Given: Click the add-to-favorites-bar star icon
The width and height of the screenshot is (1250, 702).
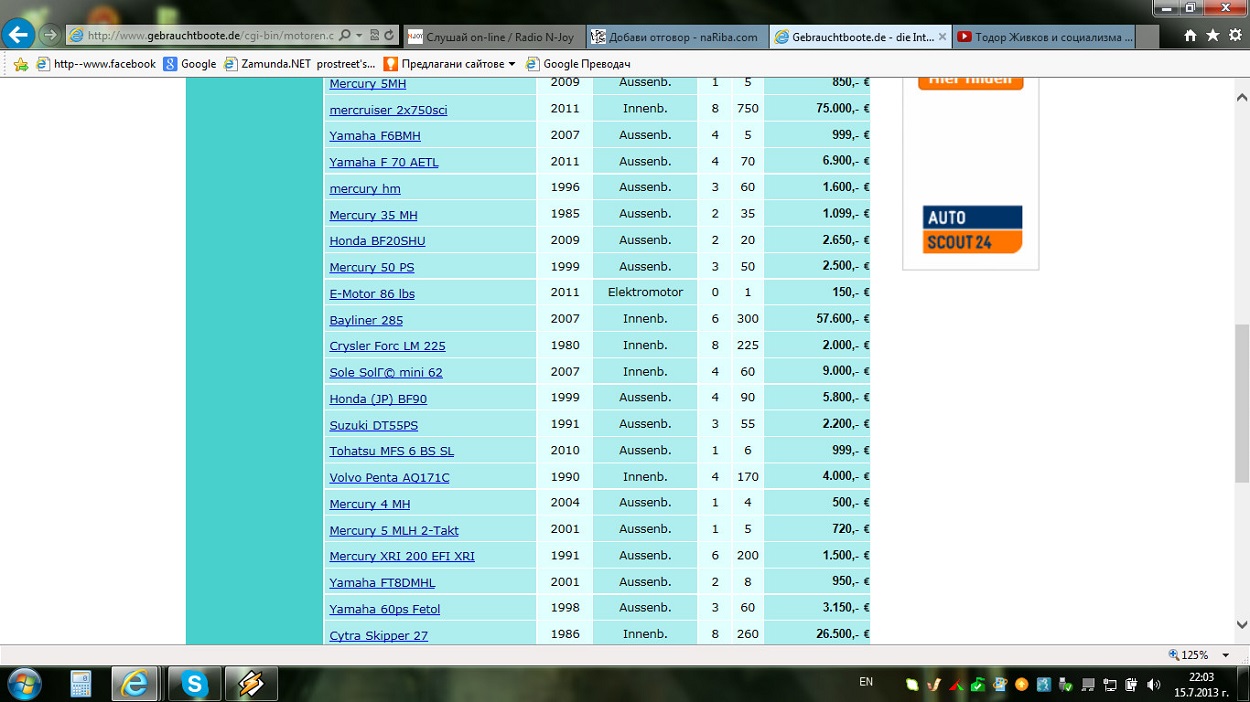Looking at the screenshot, I should tap(20, 64).
